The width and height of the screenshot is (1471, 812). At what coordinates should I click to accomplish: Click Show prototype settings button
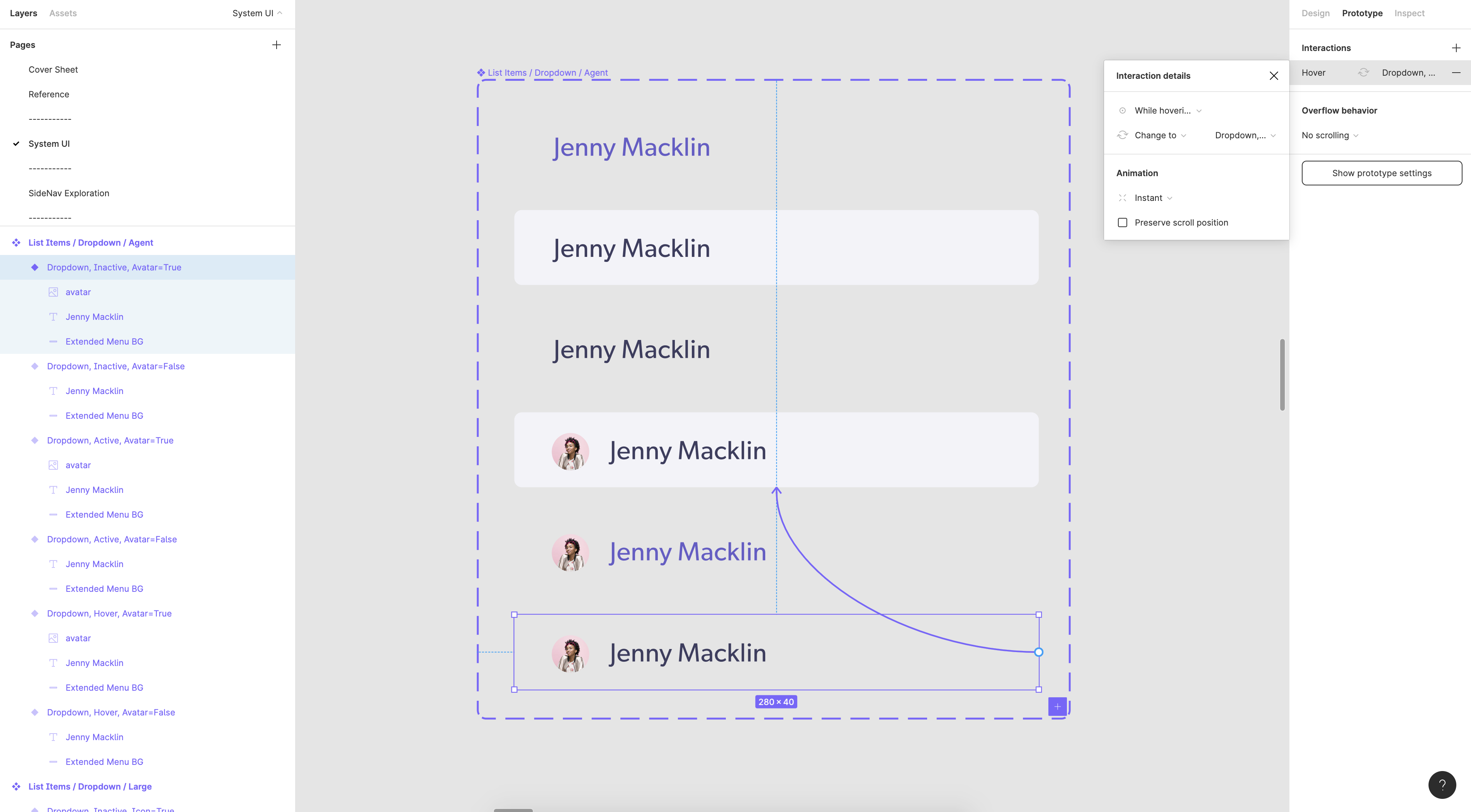[x=1381, y=173]
